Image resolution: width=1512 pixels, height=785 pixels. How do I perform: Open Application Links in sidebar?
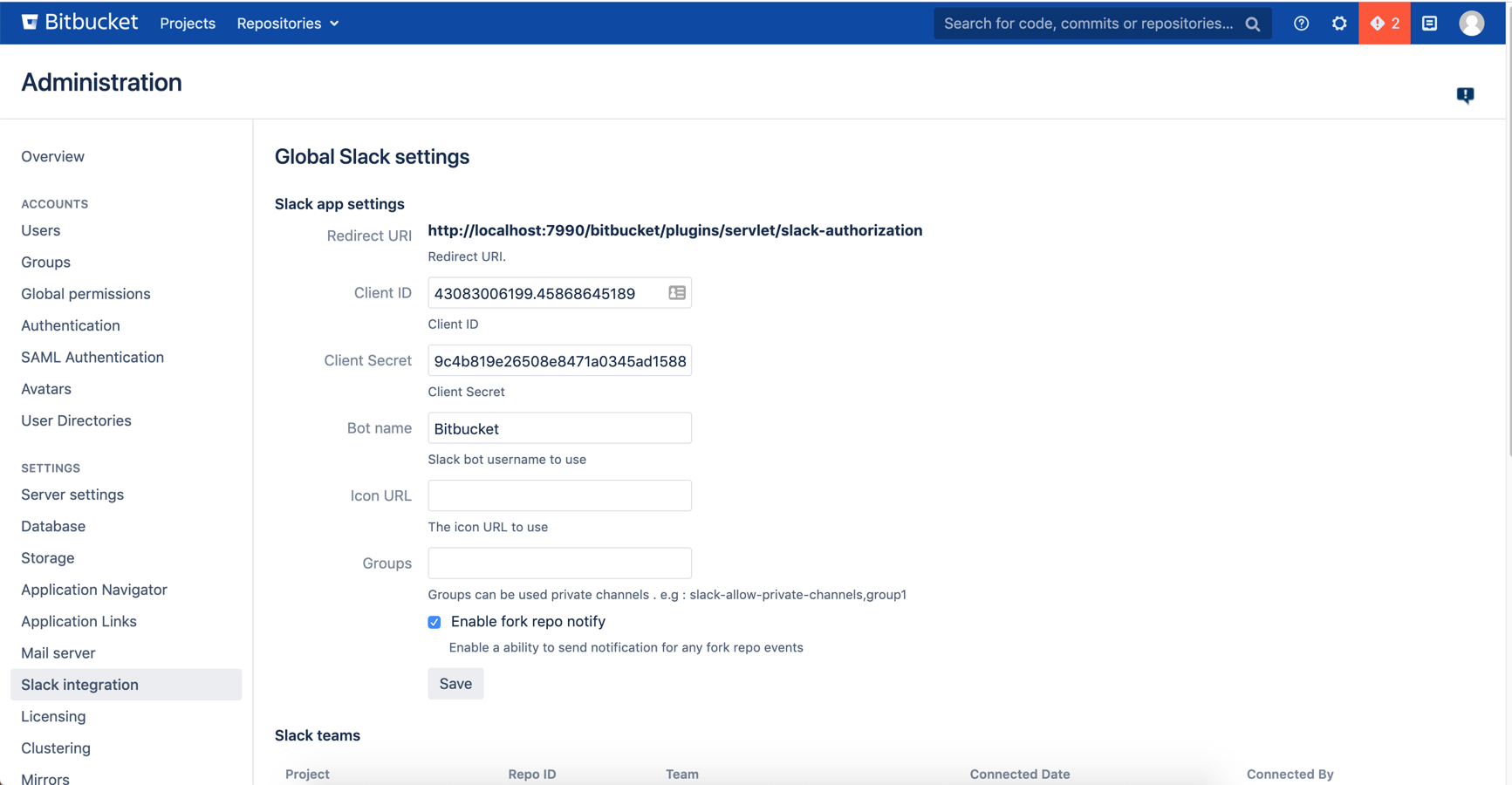(x=79, y=621)
